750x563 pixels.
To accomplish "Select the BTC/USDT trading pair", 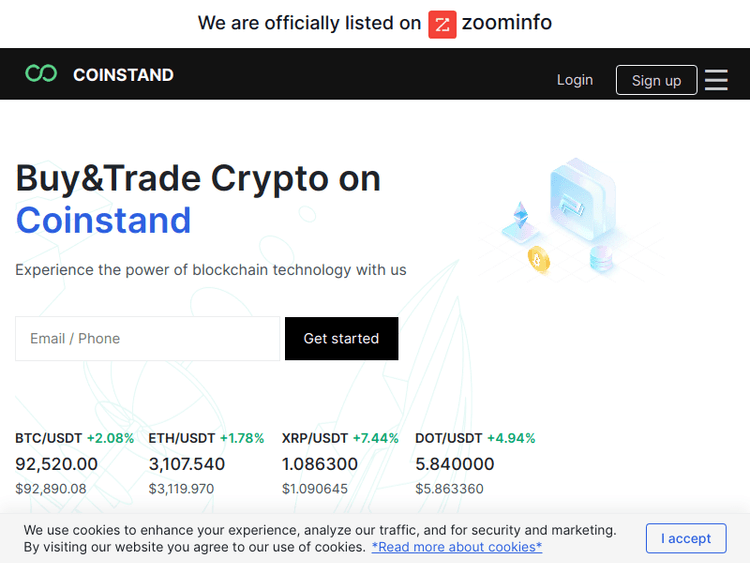I will (x=48, y=438).
